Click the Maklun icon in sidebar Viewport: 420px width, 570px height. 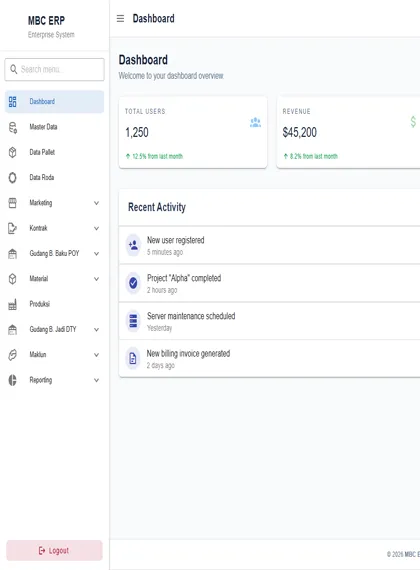point(12,355)
